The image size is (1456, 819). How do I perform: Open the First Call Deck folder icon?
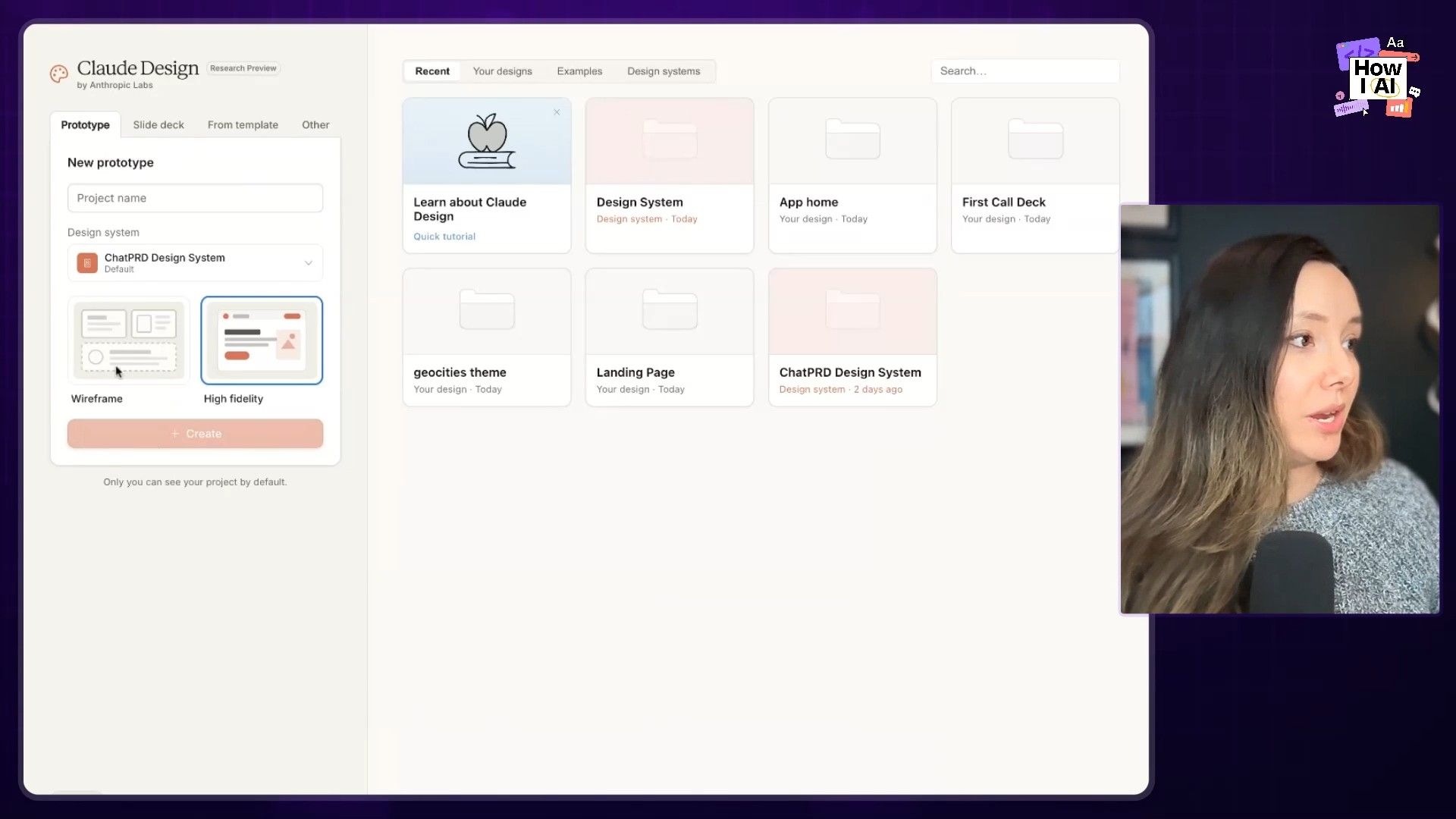click(1035, 140)
